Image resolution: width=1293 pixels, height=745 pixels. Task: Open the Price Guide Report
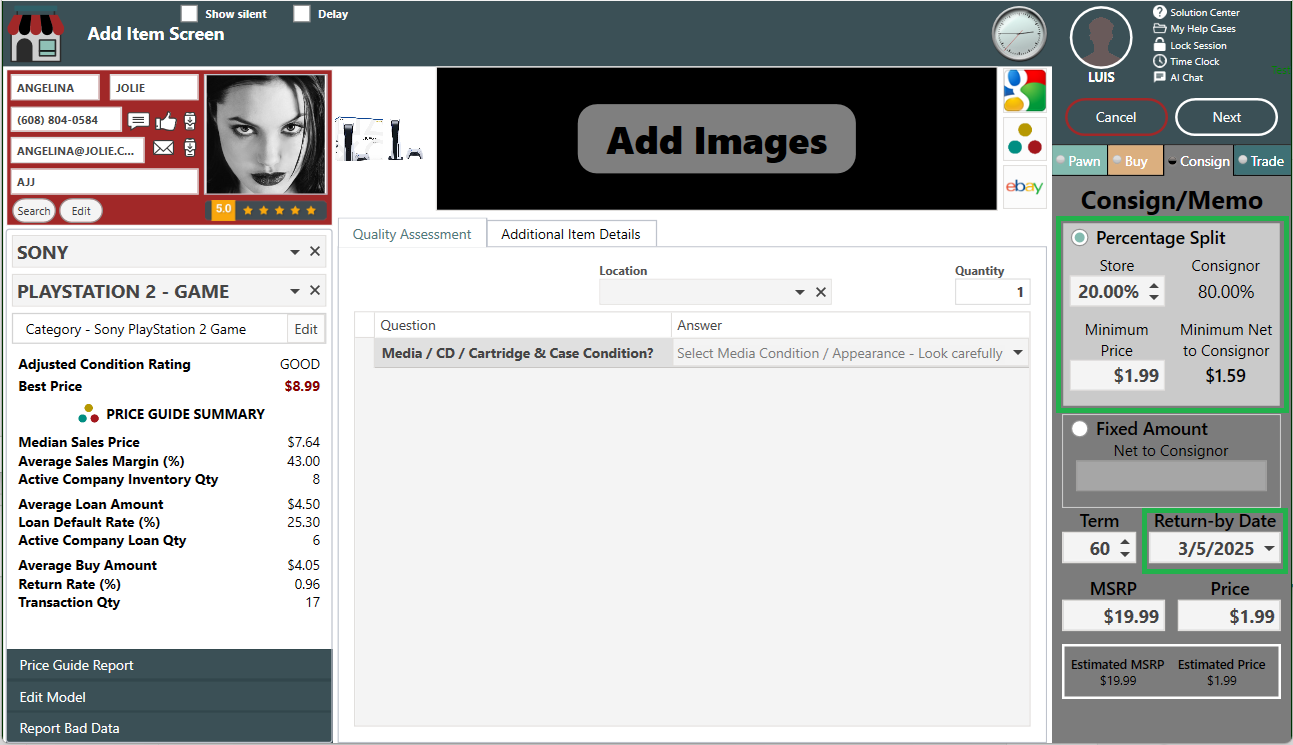point(169,665)
